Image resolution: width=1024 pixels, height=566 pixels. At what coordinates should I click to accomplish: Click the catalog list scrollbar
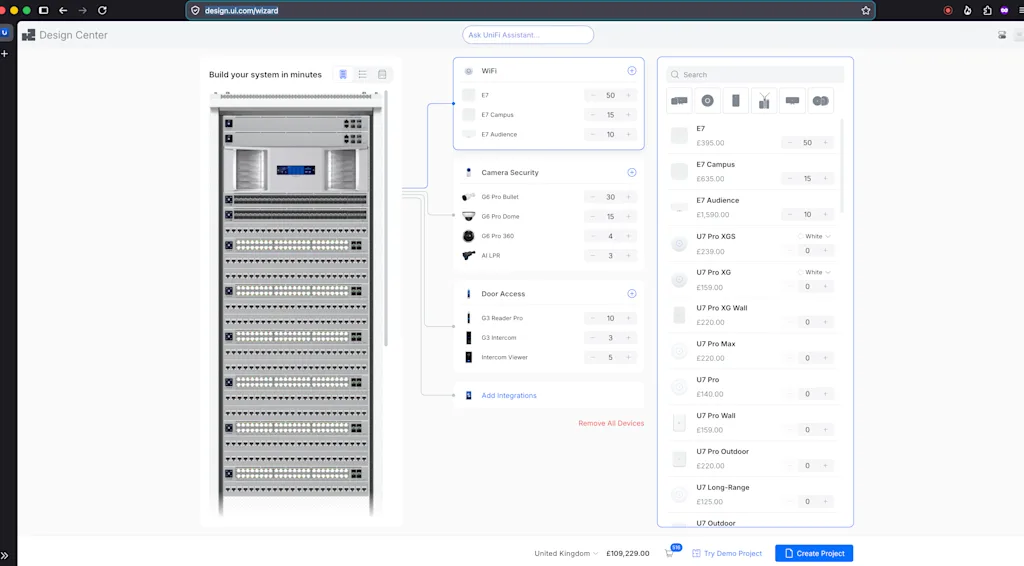point(842,165)
